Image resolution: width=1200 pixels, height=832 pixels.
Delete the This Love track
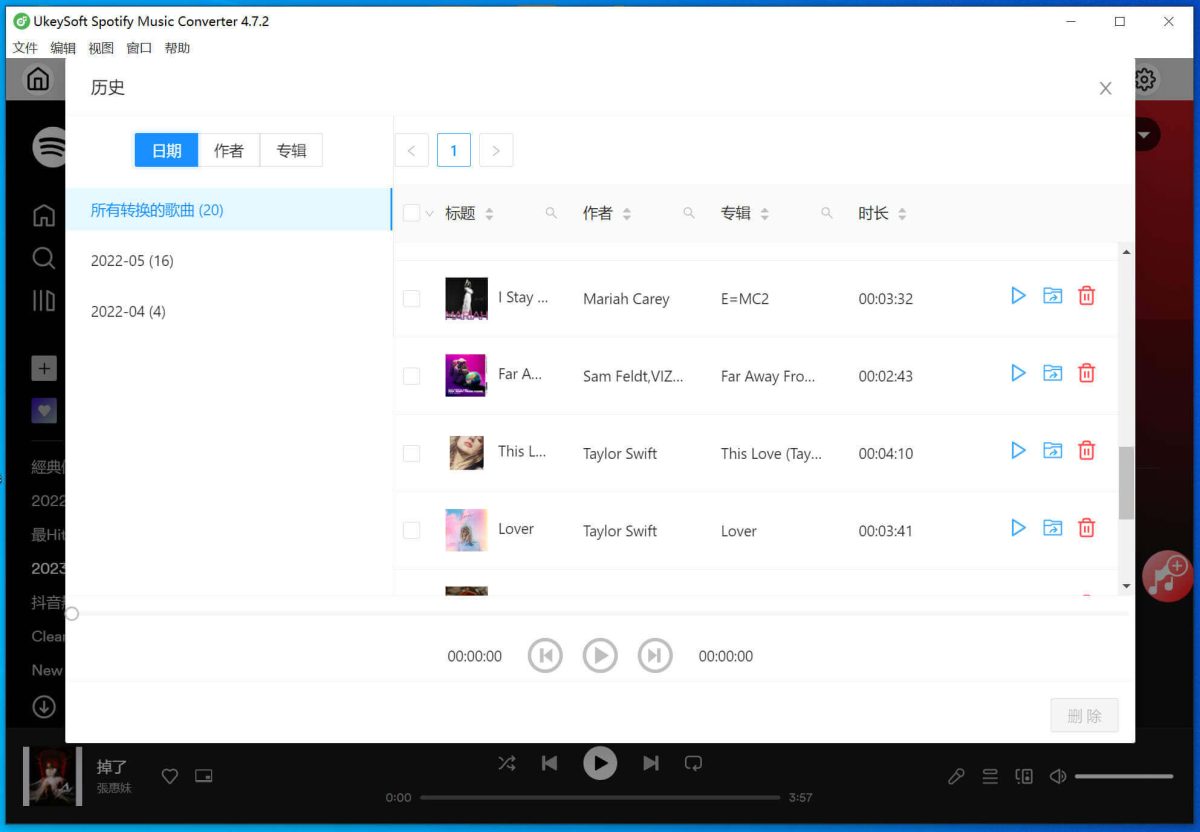tap(1086, 451)
